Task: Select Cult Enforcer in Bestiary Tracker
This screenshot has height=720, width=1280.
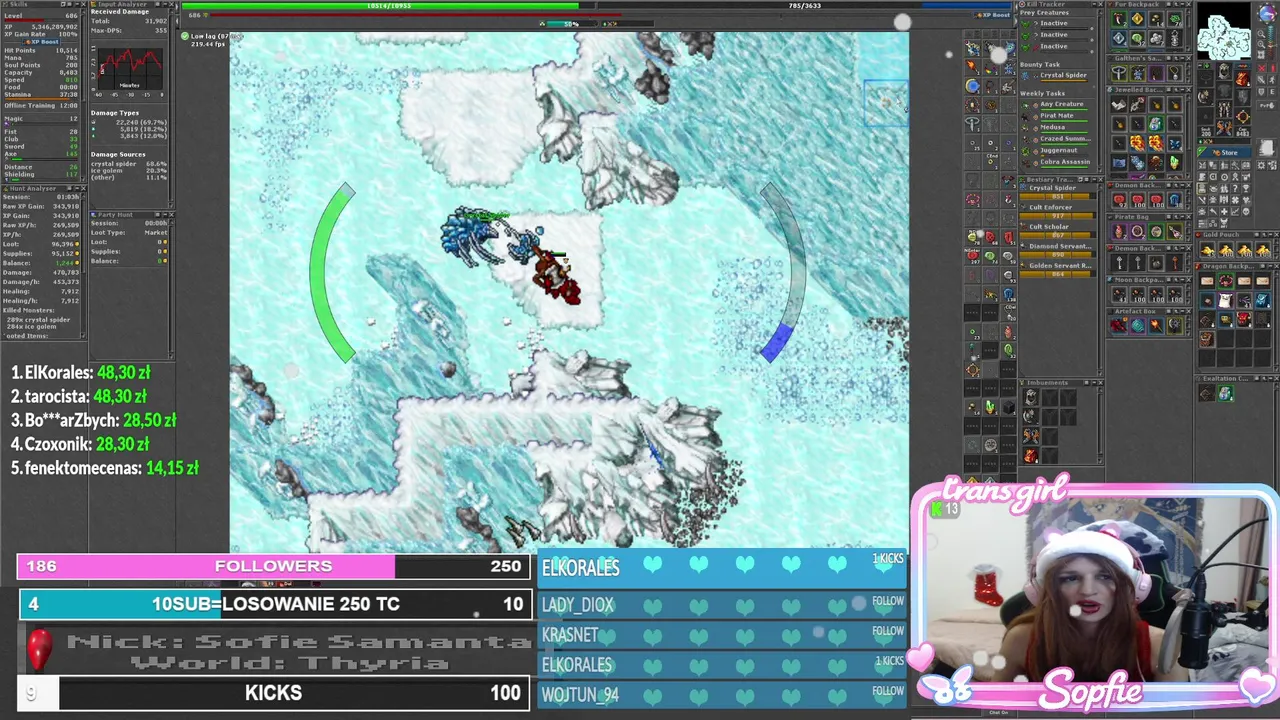Action: [1051, 207]
